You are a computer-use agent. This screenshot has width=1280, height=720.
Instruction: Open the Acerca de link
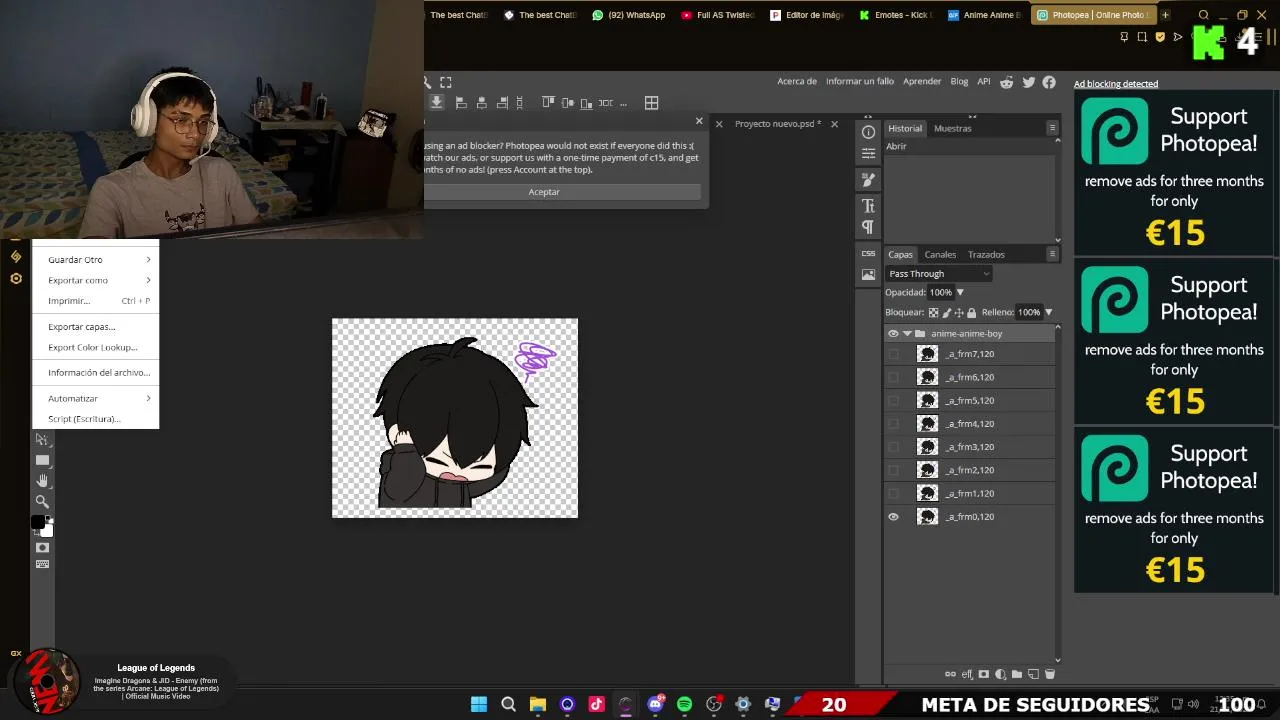(797, 82)
